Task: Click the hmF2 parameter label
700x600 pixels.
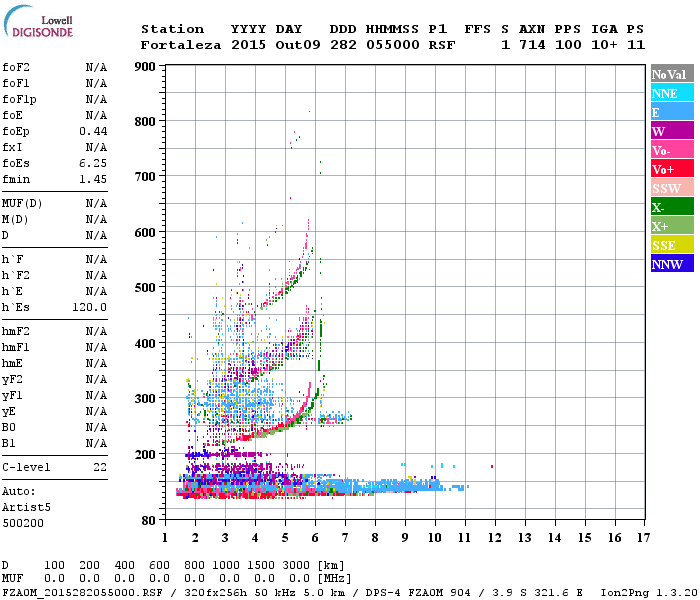Action: click(x=16, y=332)
